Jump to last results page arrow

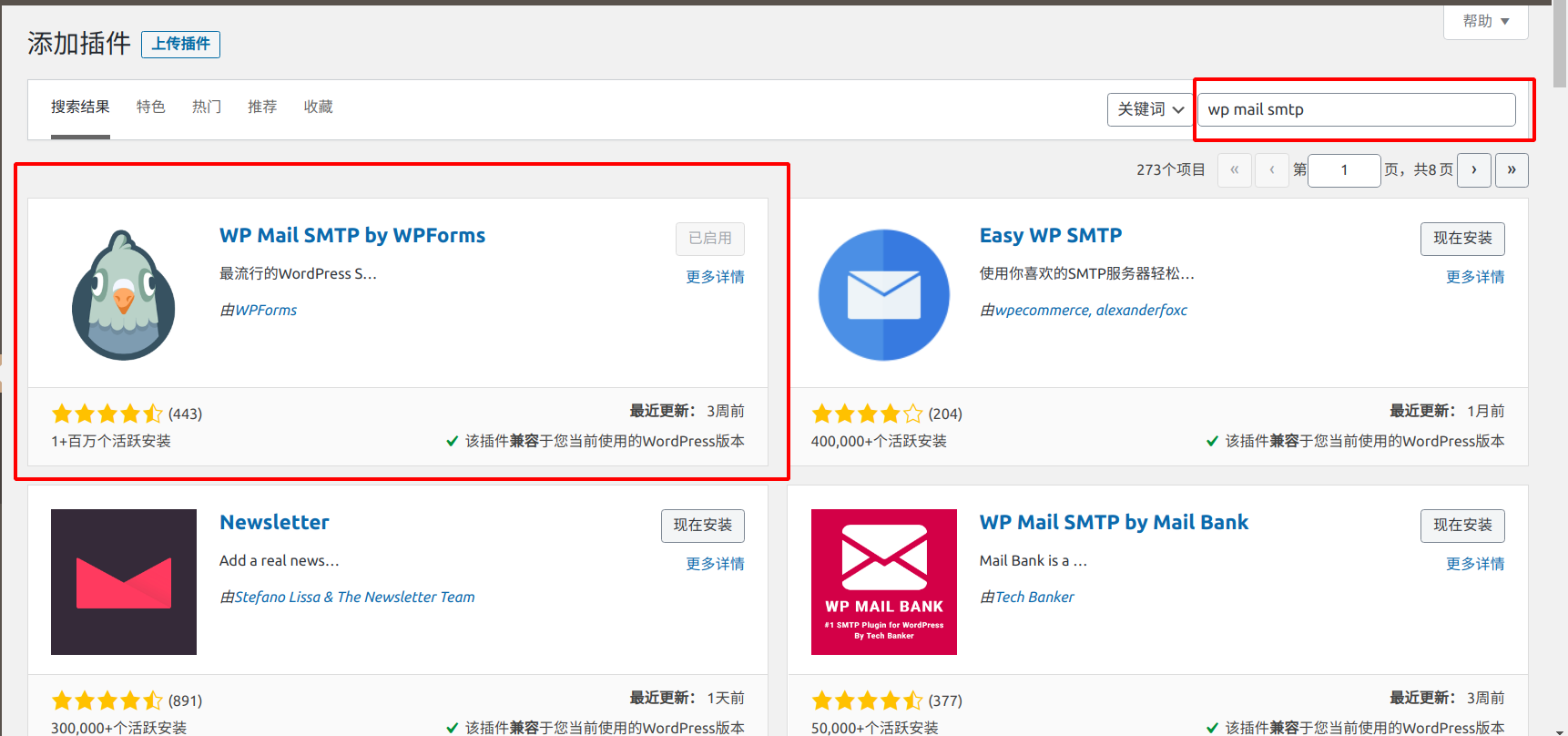[x=1512, y=170]
